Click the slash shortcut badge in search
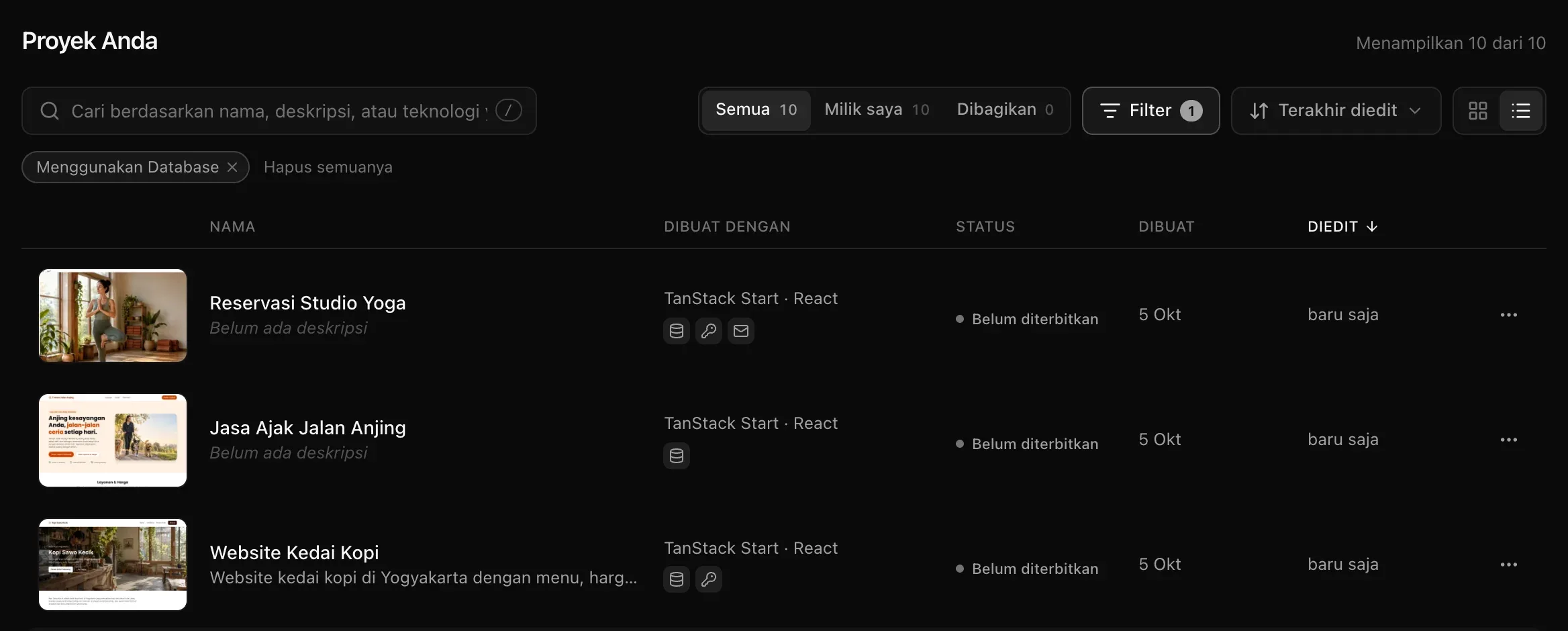This screenshot has width=1568, height=631. pos(509,110)
